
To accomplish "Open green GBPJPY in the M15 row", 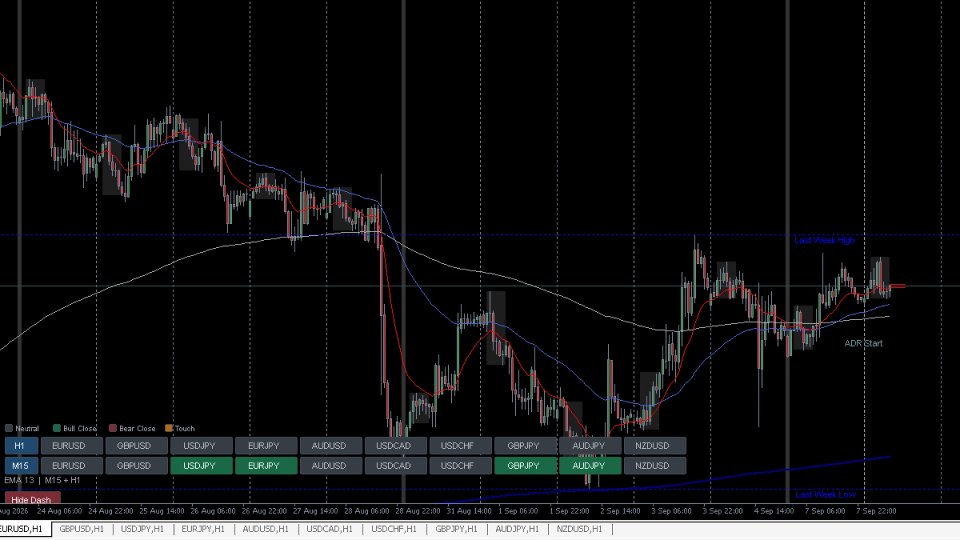I will pos(525,466).
